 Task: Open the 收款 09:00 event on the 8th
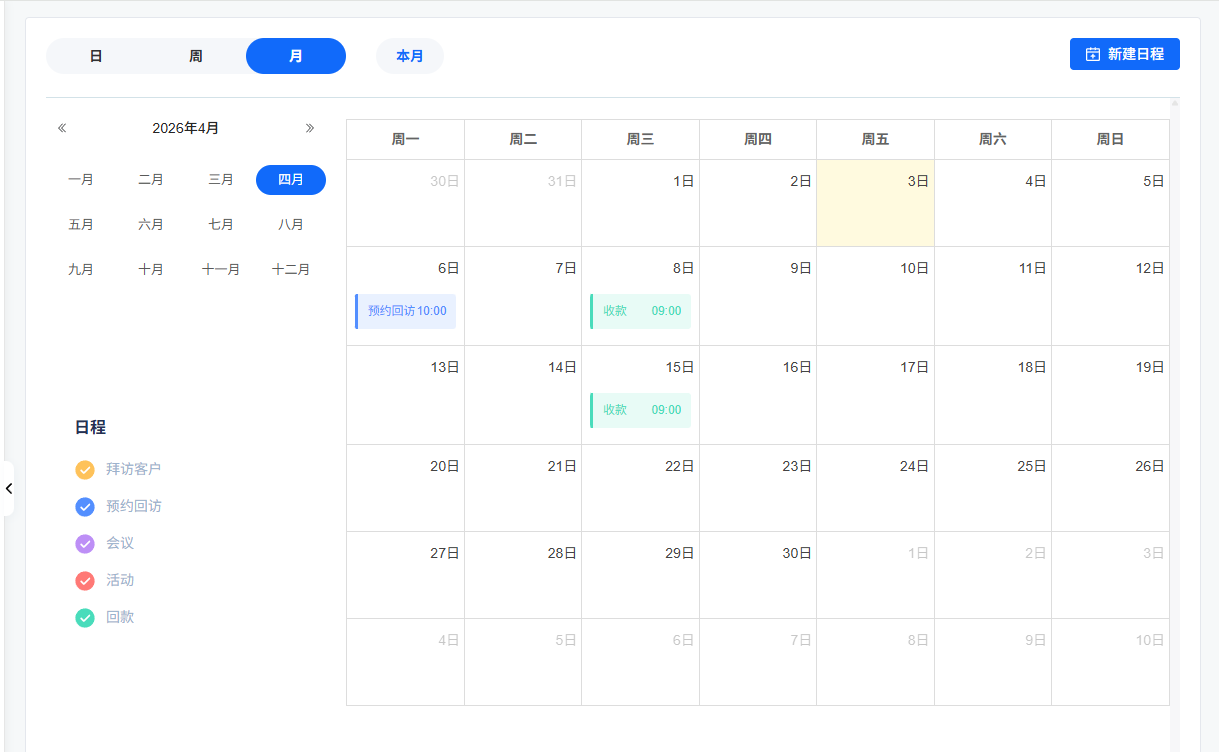[x=641, y=311]
